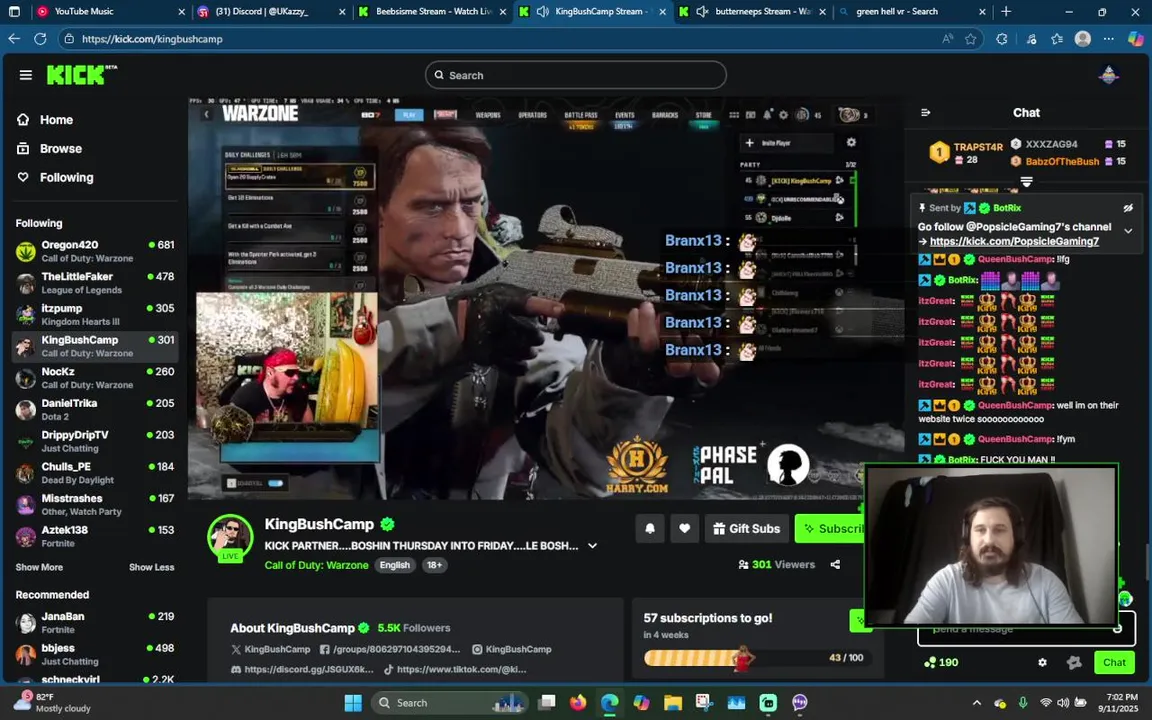Open DrippyDripTV channel

95,441
